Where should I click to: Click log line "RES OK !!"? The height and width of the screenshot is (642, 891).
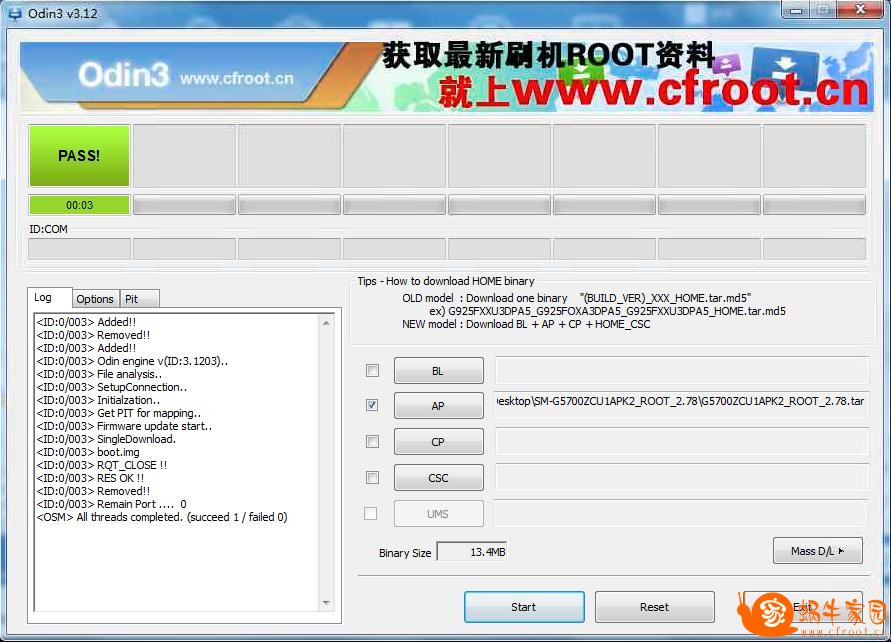point(90,478)
